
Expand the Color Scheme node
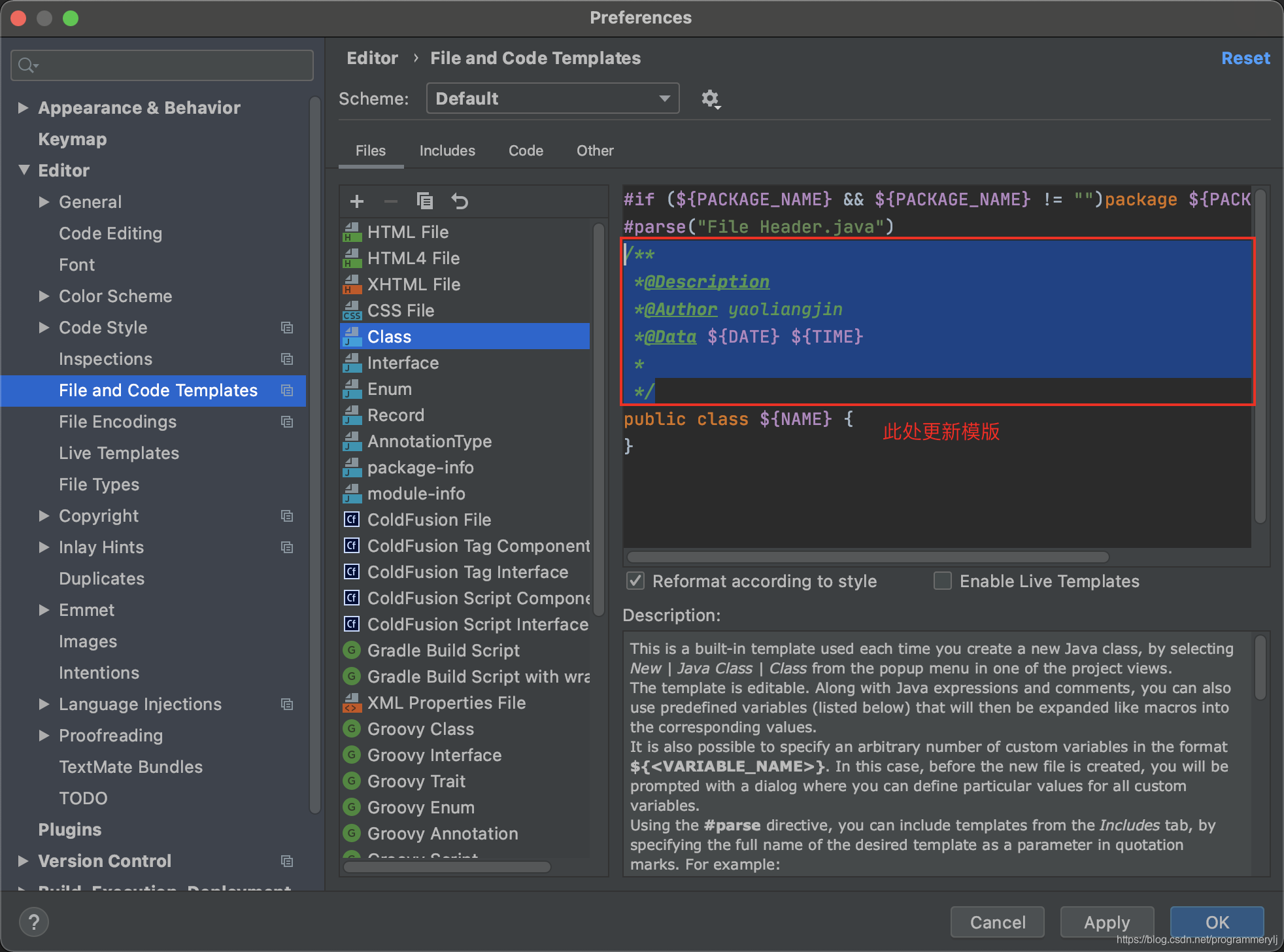click(x=44, y=296)
